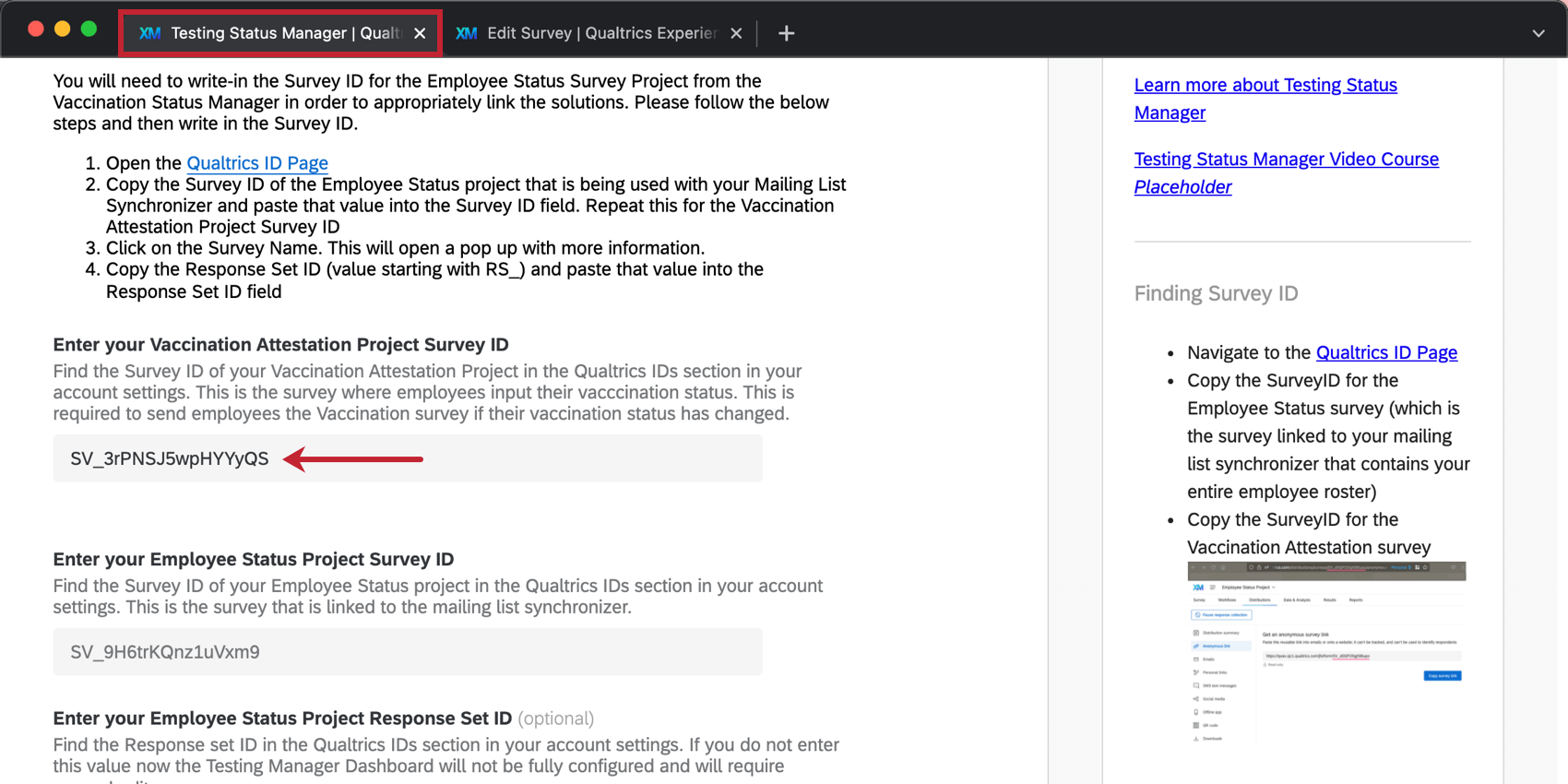This screenshot has width=1568, height=784.
Task: Click the XM icon on Edit Survey tab
Action: 467,33
